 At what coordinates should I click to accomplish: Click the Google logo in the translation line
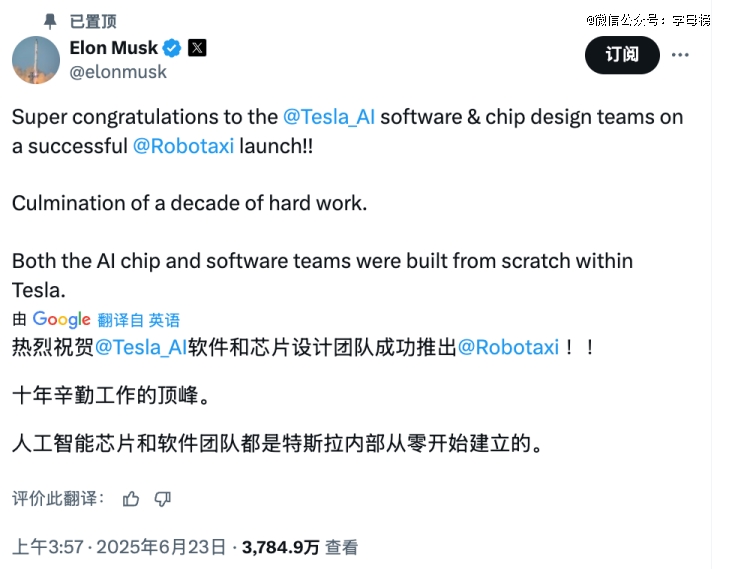pos(62,319)
